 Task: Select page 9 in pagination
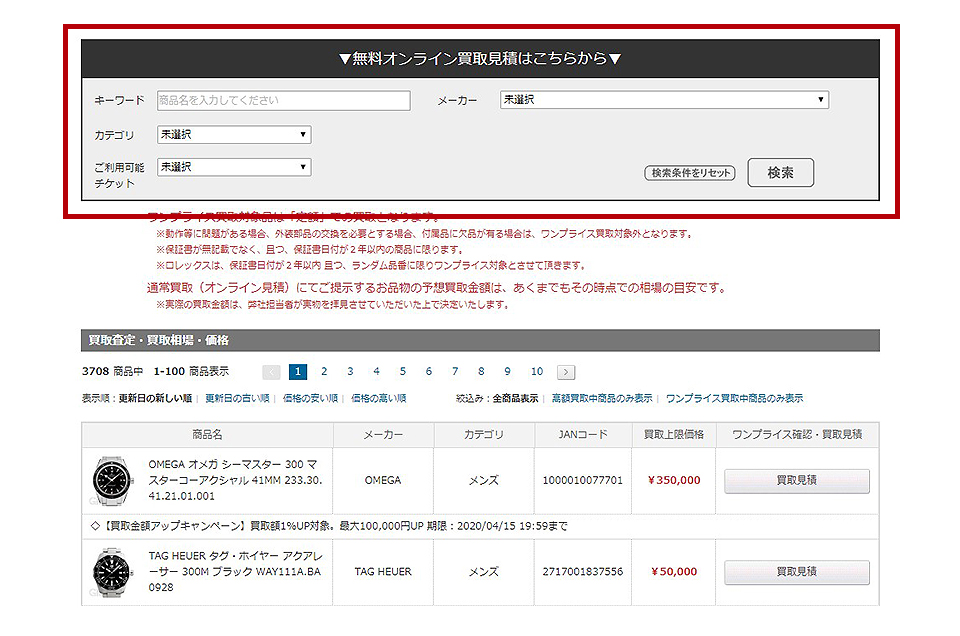click(x=508, y=372)
